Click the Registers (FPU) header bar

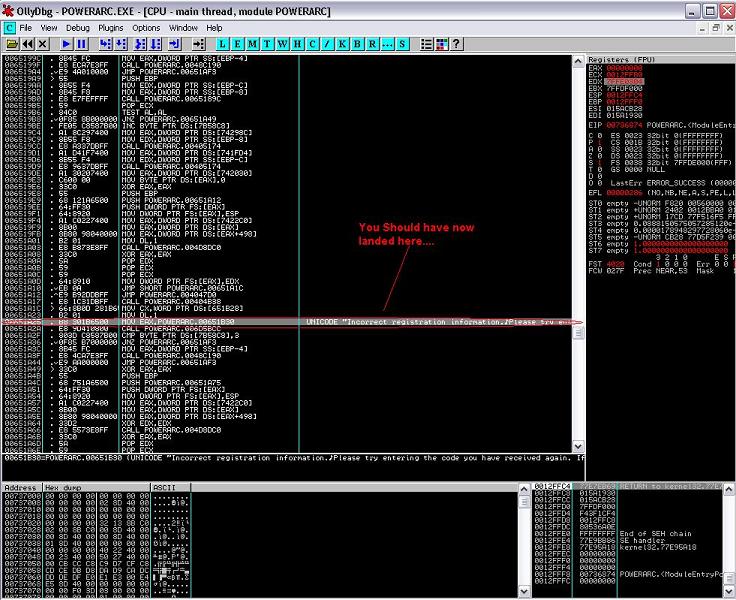click(661, 60)
